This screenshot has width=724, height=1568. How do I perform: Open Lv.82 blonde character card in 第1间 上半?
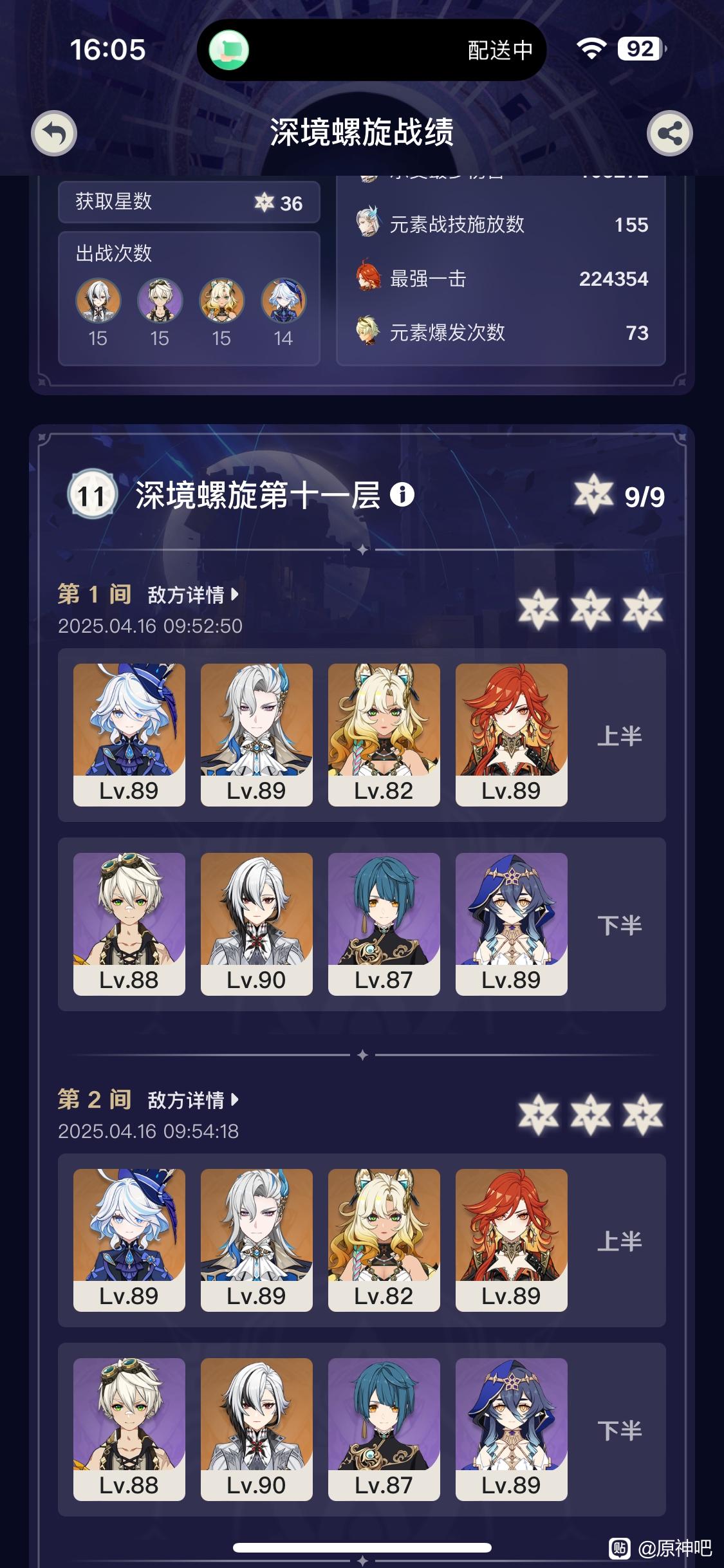(384, 735)
